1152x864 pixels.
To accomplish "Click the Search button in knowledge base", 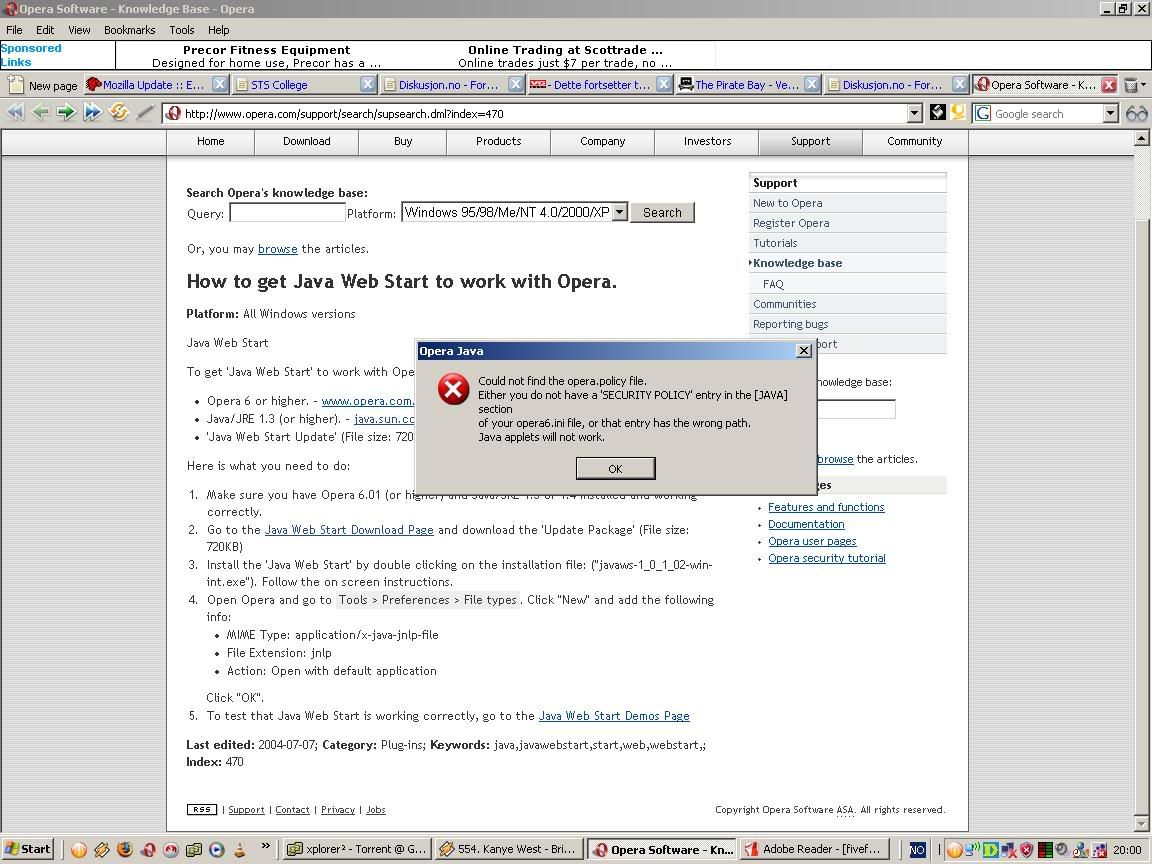I will (x=662, y=212).
